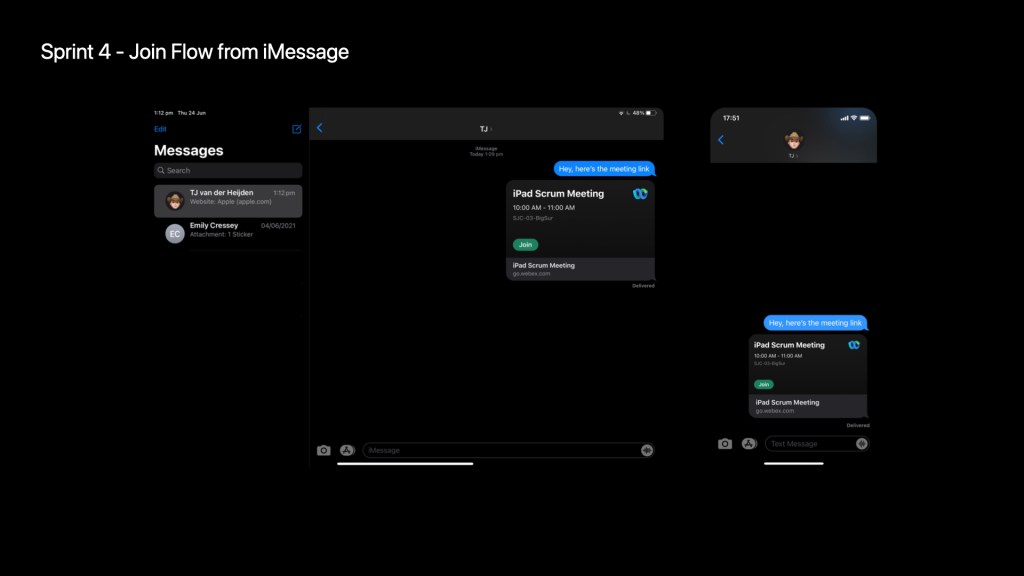The width and height of the screenshot is (1024, 576).
Task: Open the go.webex.com link preview on iPad
Action: (x=580, y=269)
